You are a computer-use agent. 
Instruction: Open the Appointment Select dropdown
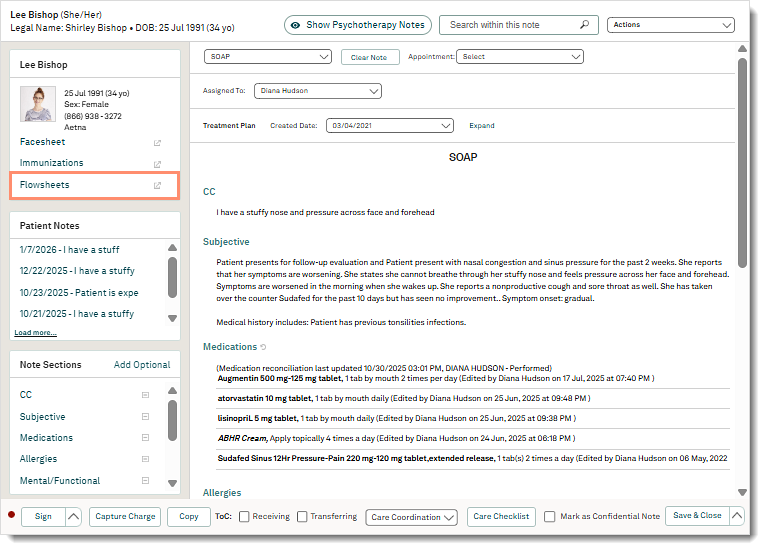tap(520, 57)
